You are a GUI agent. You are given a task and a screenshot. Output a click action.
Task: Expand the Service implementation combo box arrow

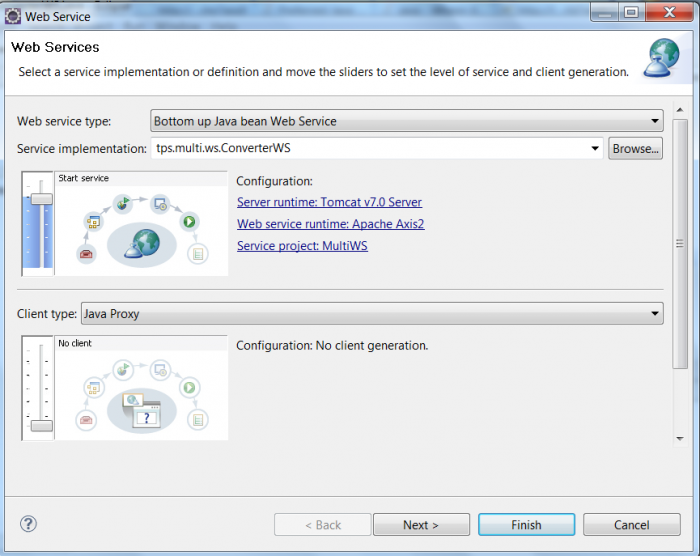coord(595,148)
